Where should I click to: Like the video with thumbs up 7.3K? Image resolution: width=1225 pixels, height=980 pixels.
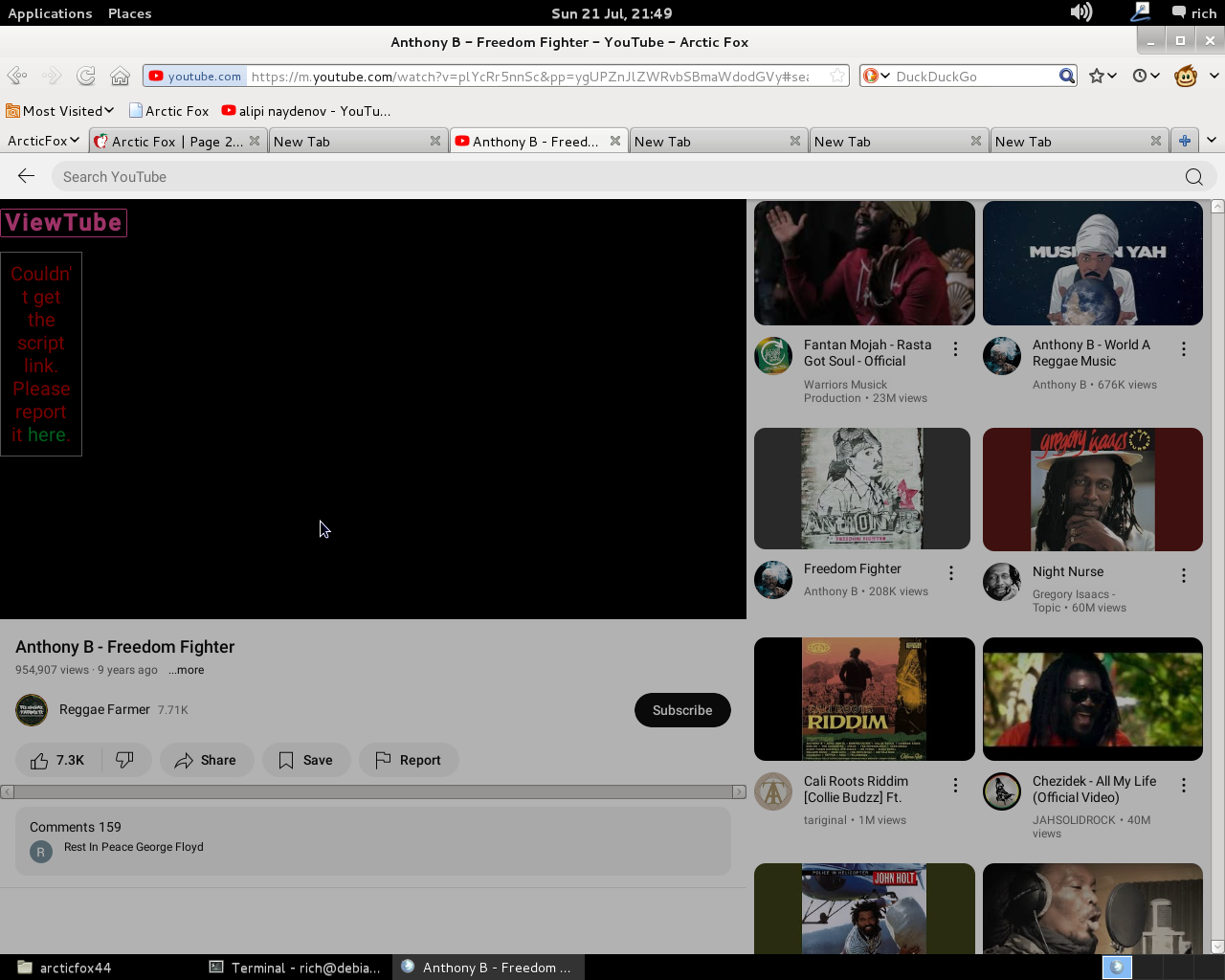[x=57, y=760]
